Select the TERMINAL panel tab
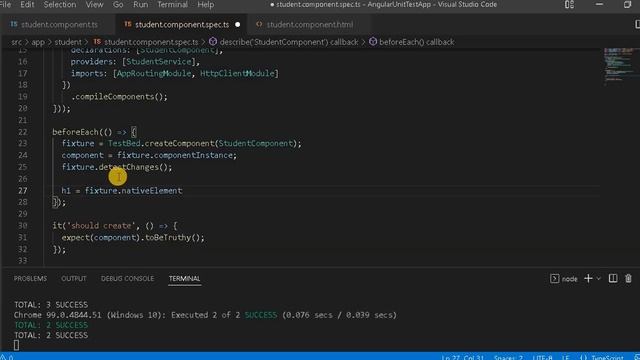The height and width of the screenshot is (360, 640). (184, 278)
